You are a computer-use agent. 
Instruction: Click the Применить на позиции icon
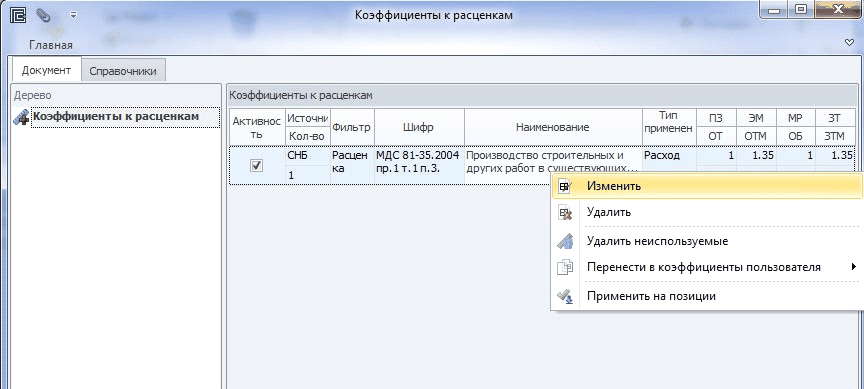[x=565, y=296]
